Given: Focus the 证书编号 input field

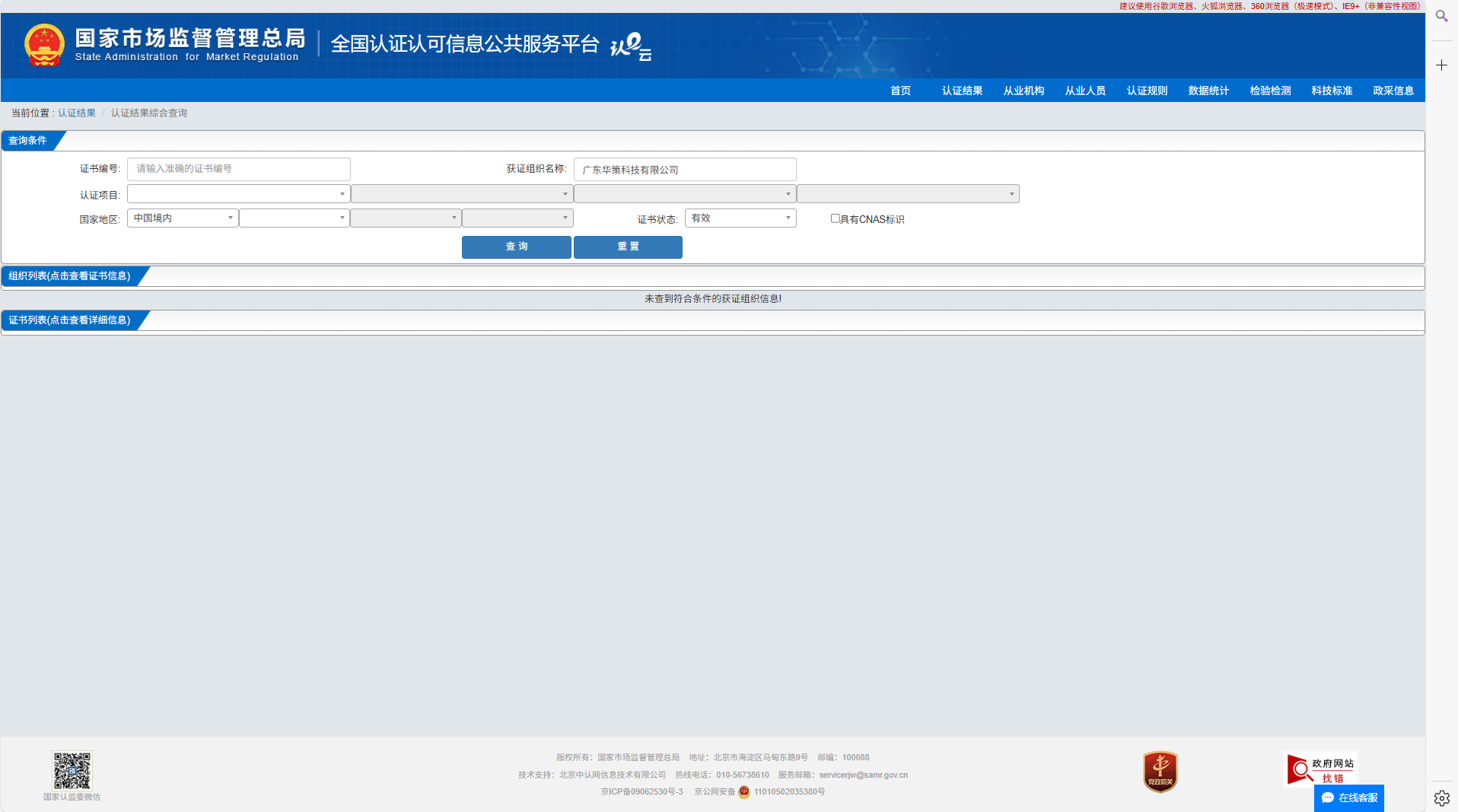Looking at the screenshot, I should coord(238,169).
